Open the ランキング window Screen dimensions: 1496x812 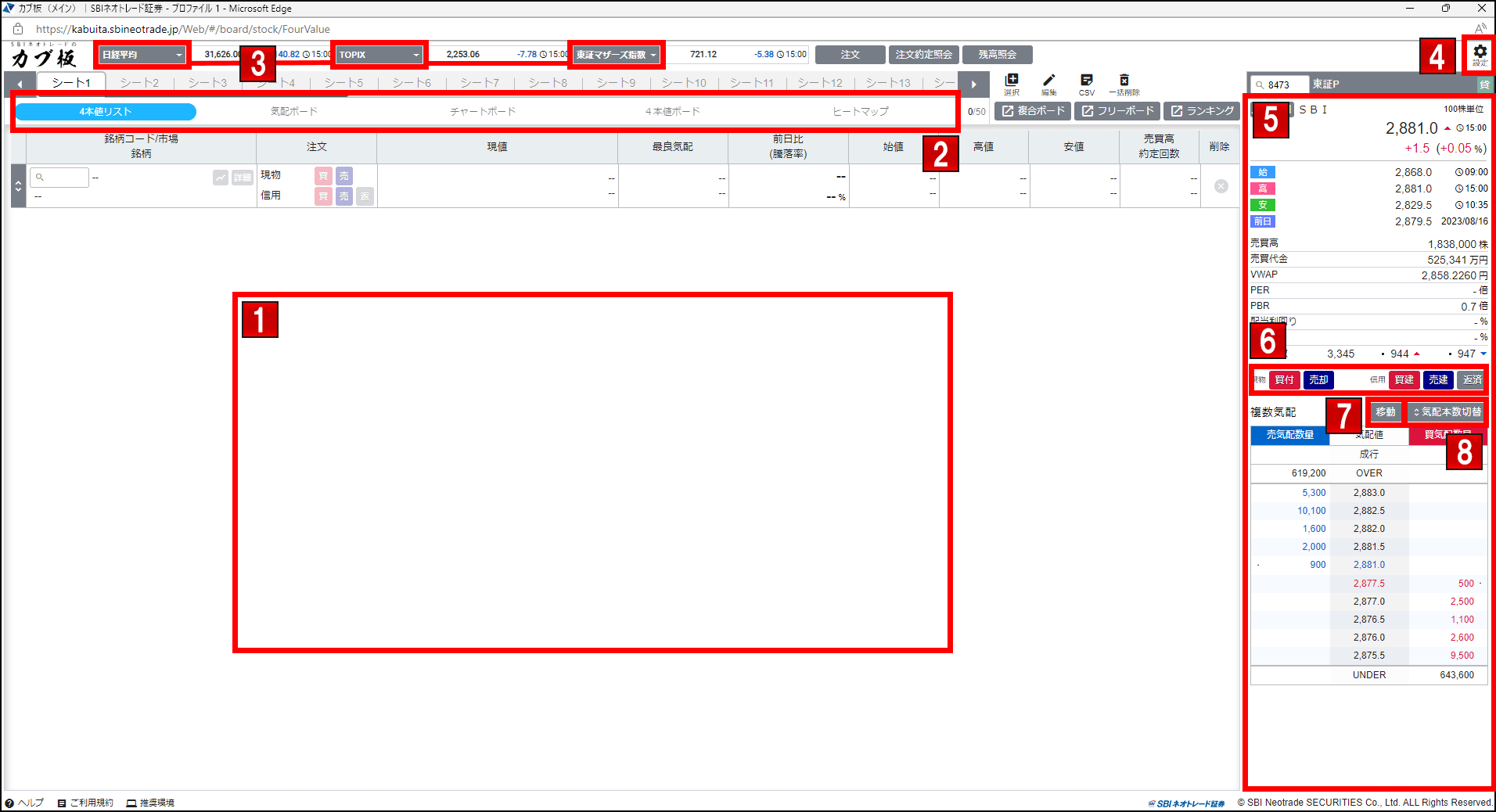click(1202, 111)
